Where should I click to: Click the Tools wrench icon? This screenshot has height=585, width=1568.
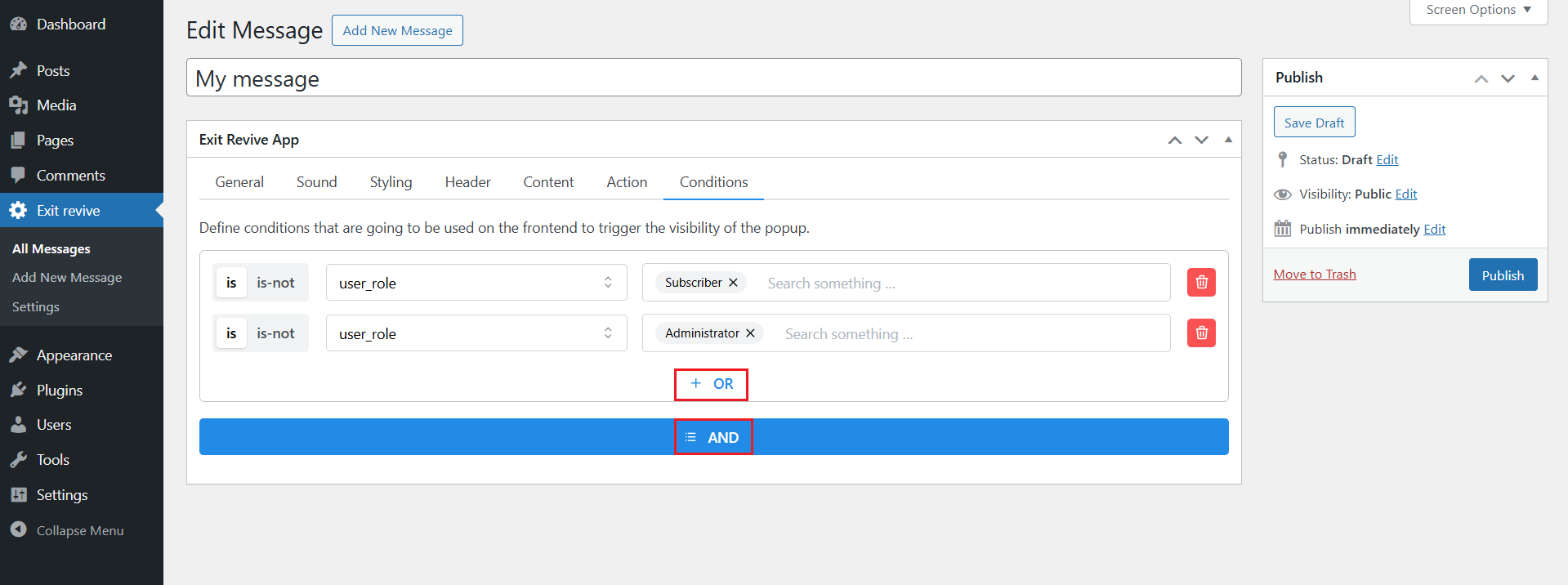click(x=19, y=460)
